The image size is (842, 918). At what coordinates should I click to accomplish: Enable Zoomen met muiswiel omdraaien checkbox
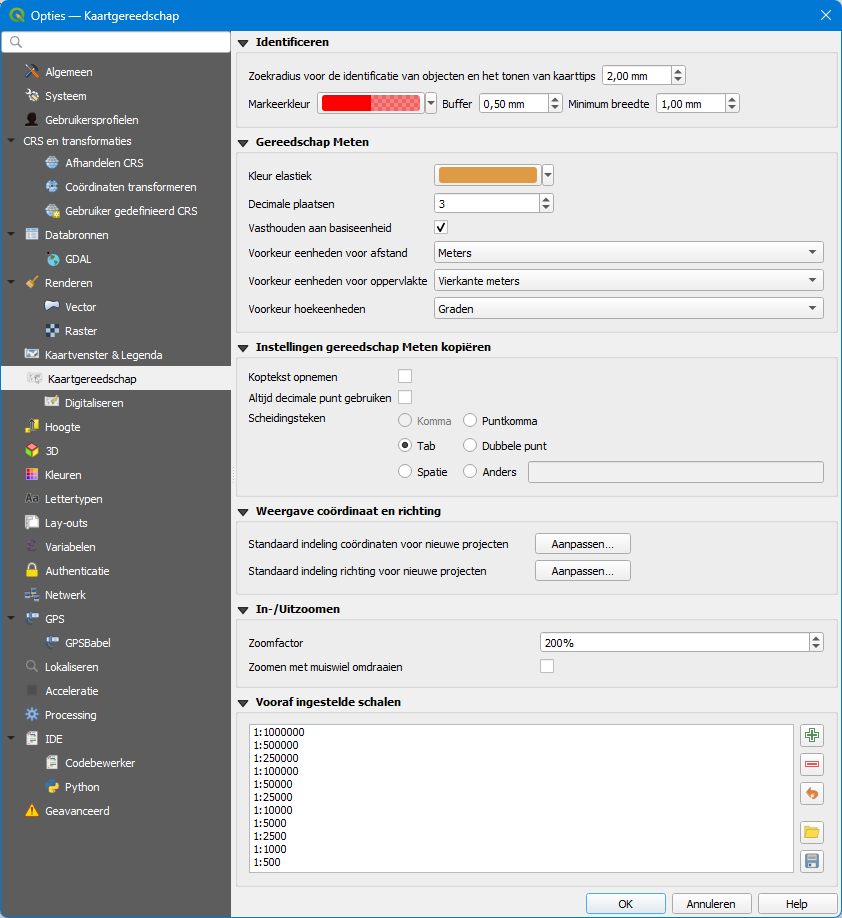click(547, 666)
